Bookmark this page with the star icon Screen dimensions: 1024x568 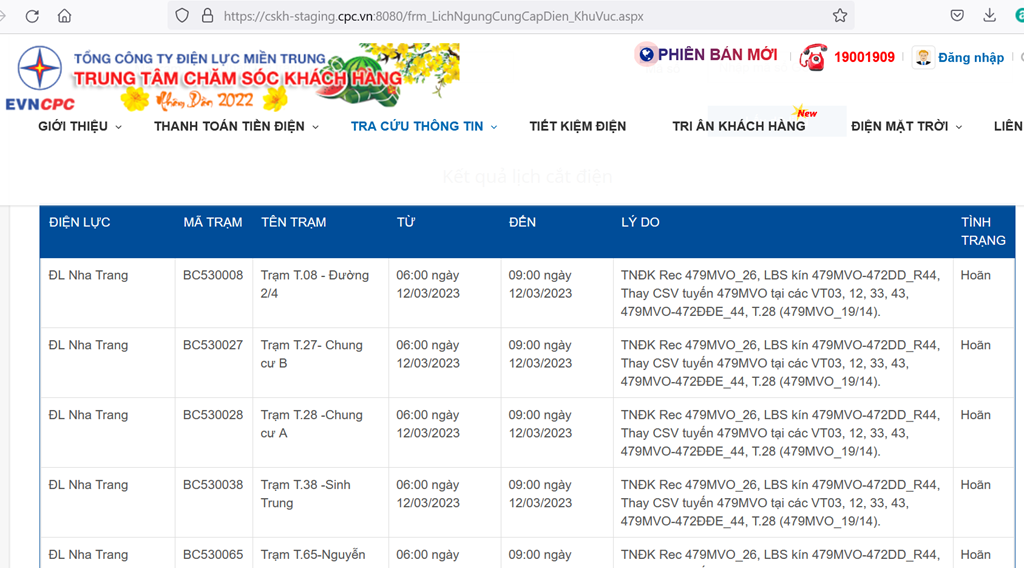click(x=840, y=16)
